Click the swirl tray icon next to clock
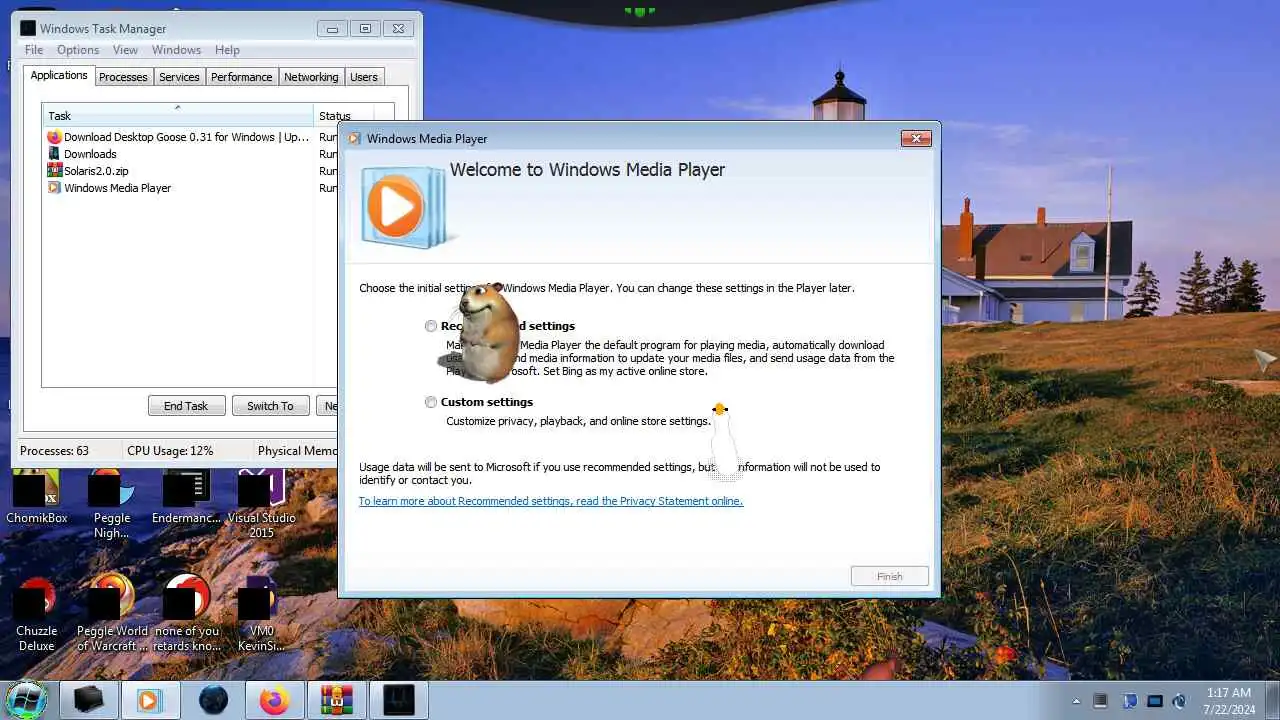This screenshot has height=720, width=1280. point(1180,701)
